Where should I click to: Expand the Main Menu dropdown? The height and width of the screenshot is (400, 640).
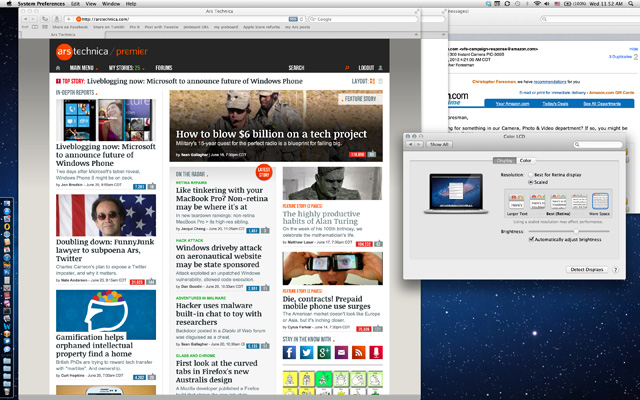click(x=84, y=68)
